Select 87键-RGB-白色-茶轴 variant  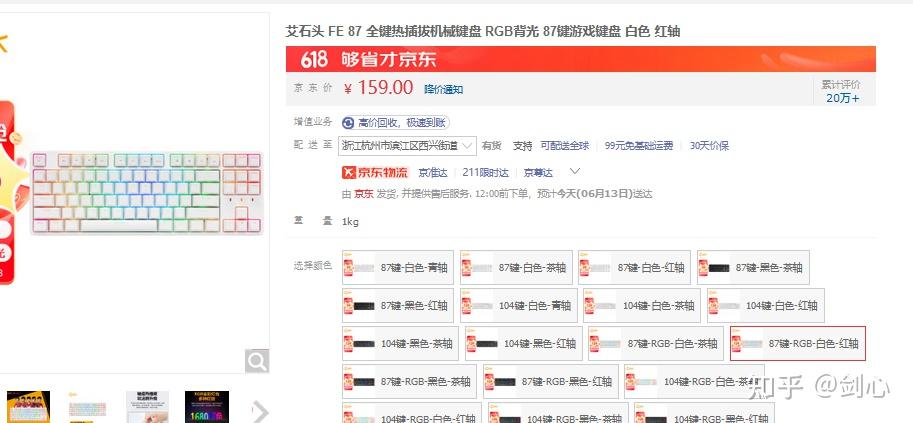tap(656, 343)
